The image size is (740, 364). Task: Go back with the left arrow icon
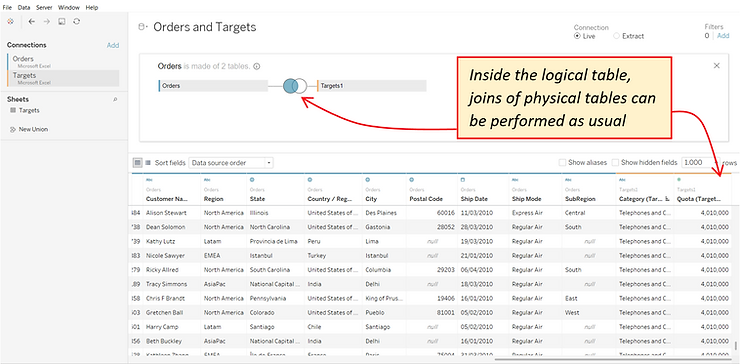click(32, 22)
